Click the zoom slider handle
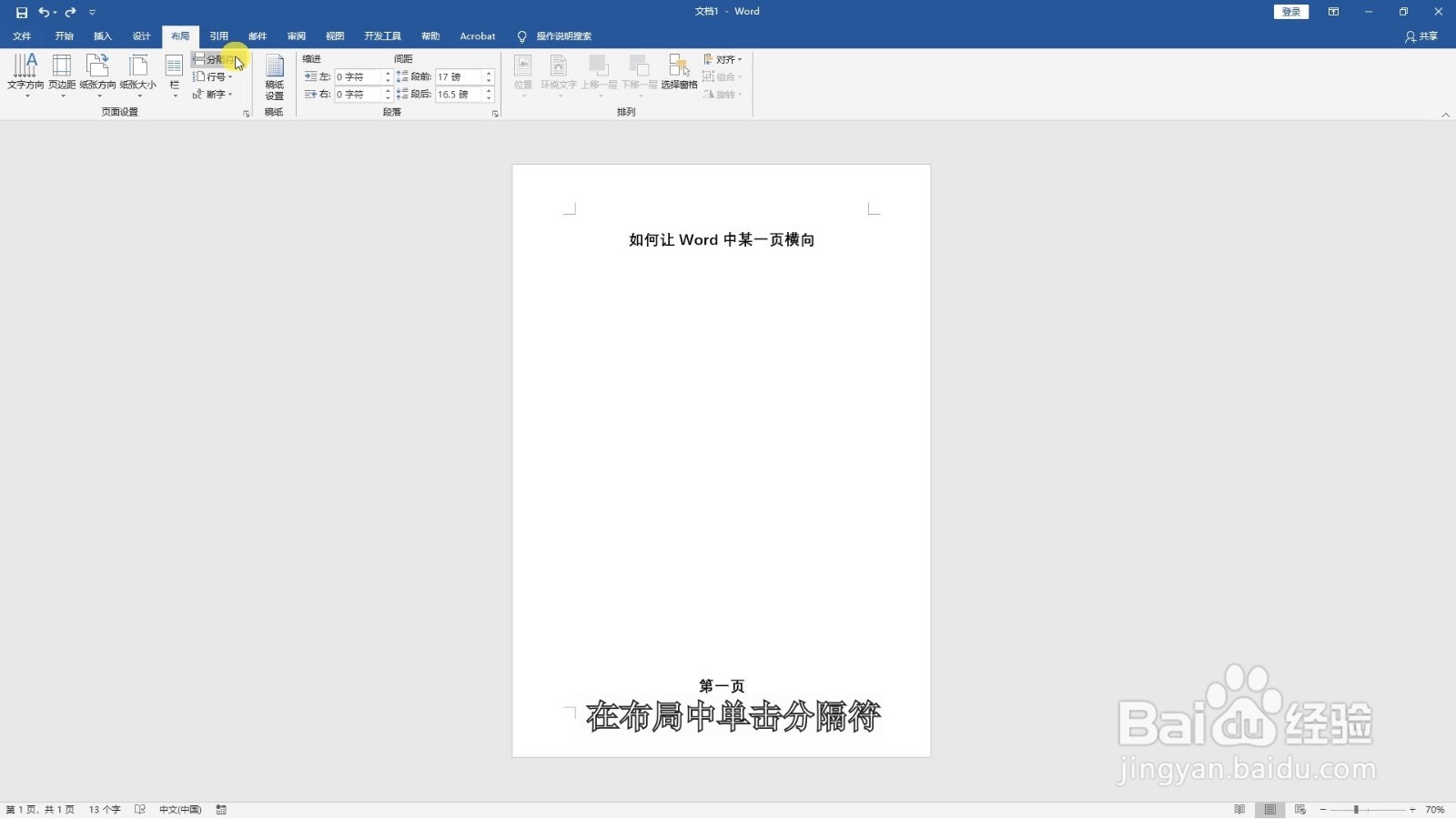Screen dimensions: 1456x819 pos(1356,810)
